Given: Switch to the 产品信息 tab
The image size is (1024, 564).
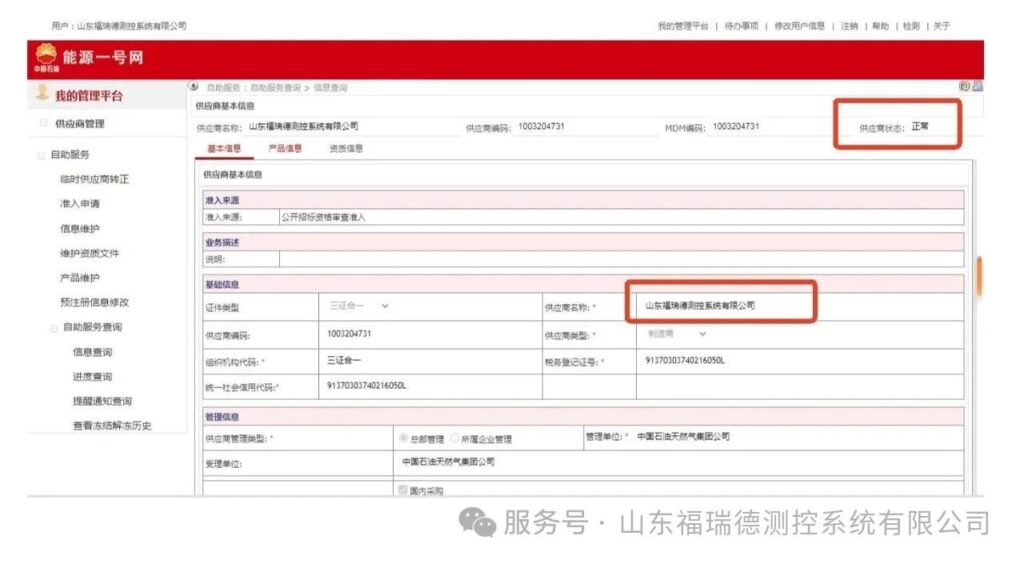Looking at the screenshot, I should 285,149.
